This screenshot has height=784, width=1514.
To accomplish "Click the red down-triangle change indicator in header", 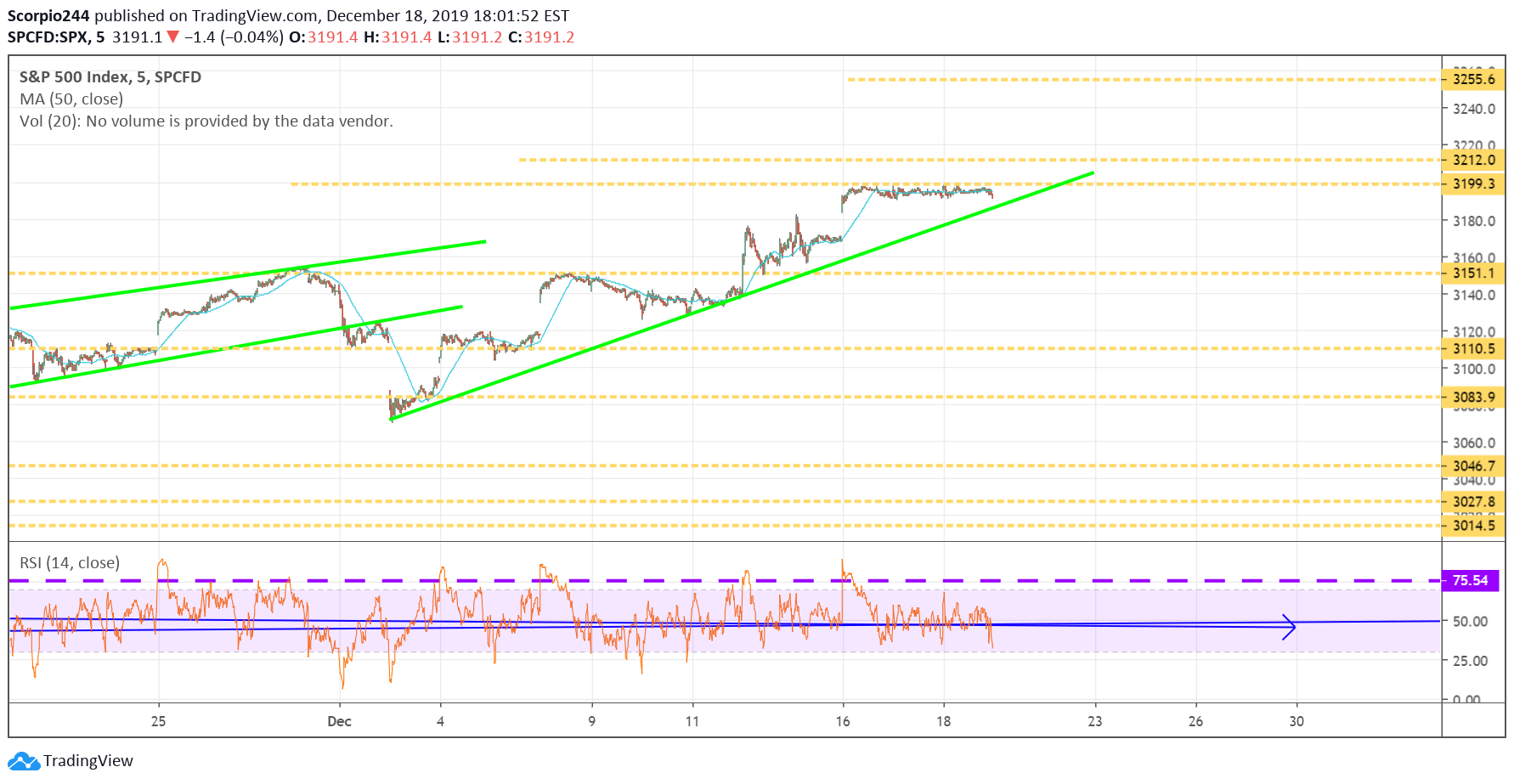I will coord(172,37).
